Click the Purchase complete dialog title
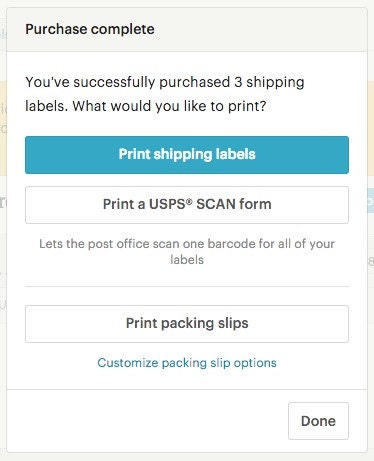This screenshot has width=374, height=461. pyautogui.click(x=90, y=29)
